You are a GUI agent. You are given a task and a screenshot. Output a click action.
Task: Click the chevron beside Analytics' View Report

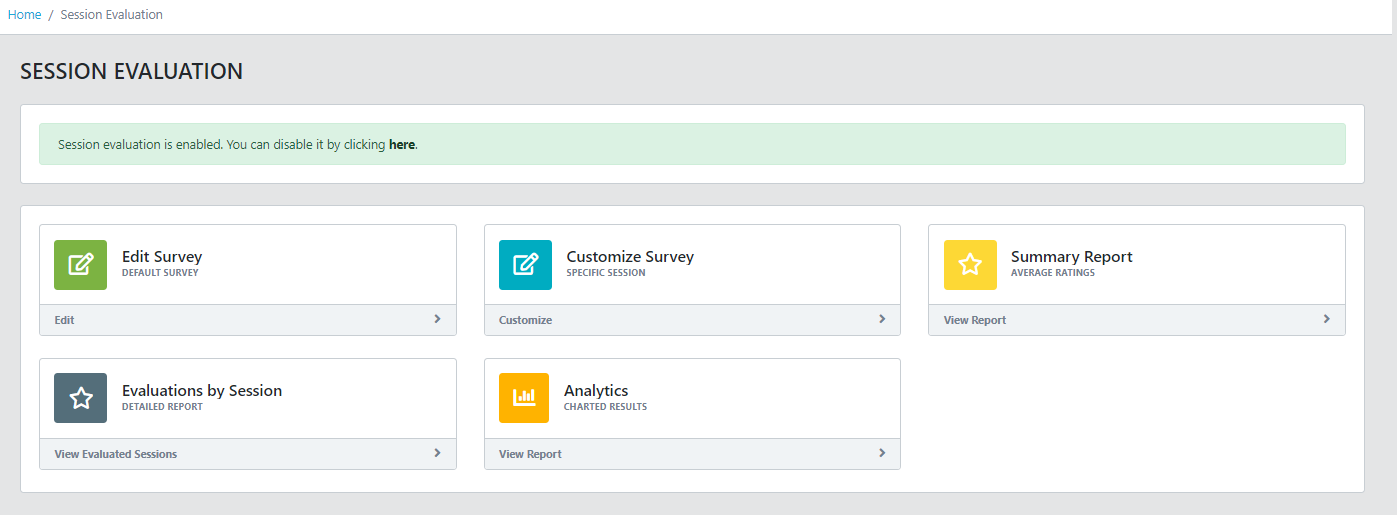click(x=881, y=453)
